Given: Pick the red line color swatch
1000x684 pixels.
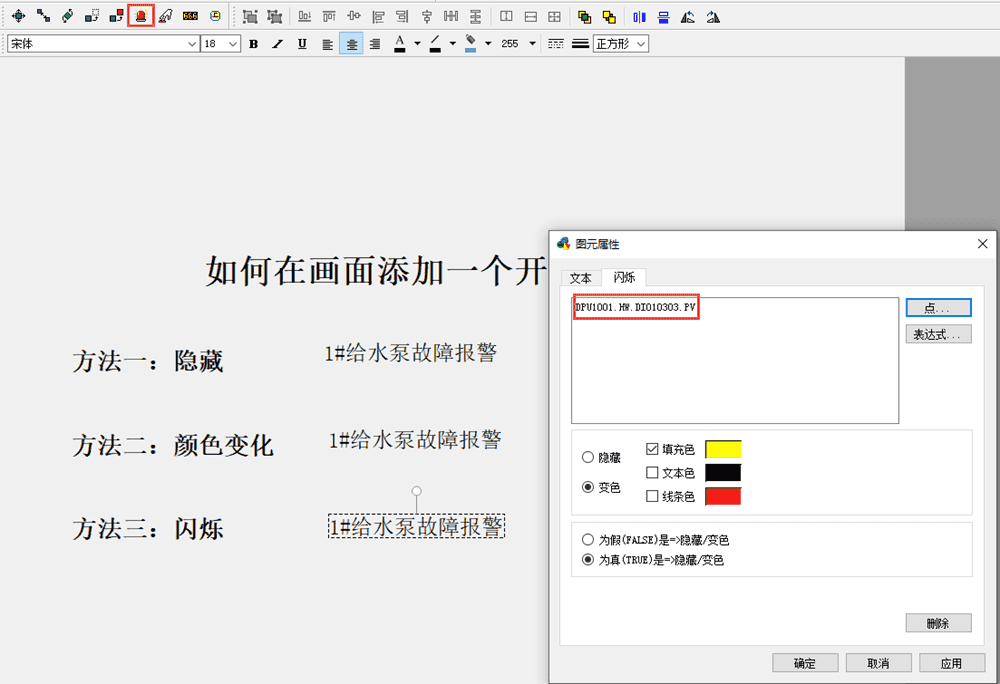Looking at the screenshot, I should pos(723,496).
